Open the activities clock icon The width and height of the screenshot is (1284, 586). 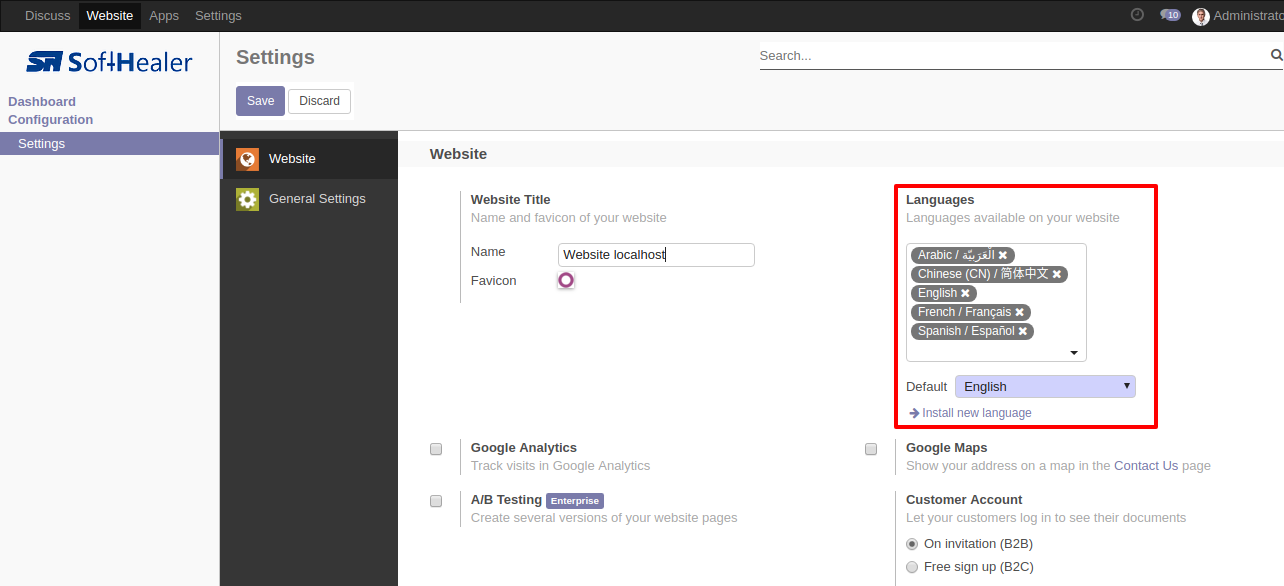1137,15
